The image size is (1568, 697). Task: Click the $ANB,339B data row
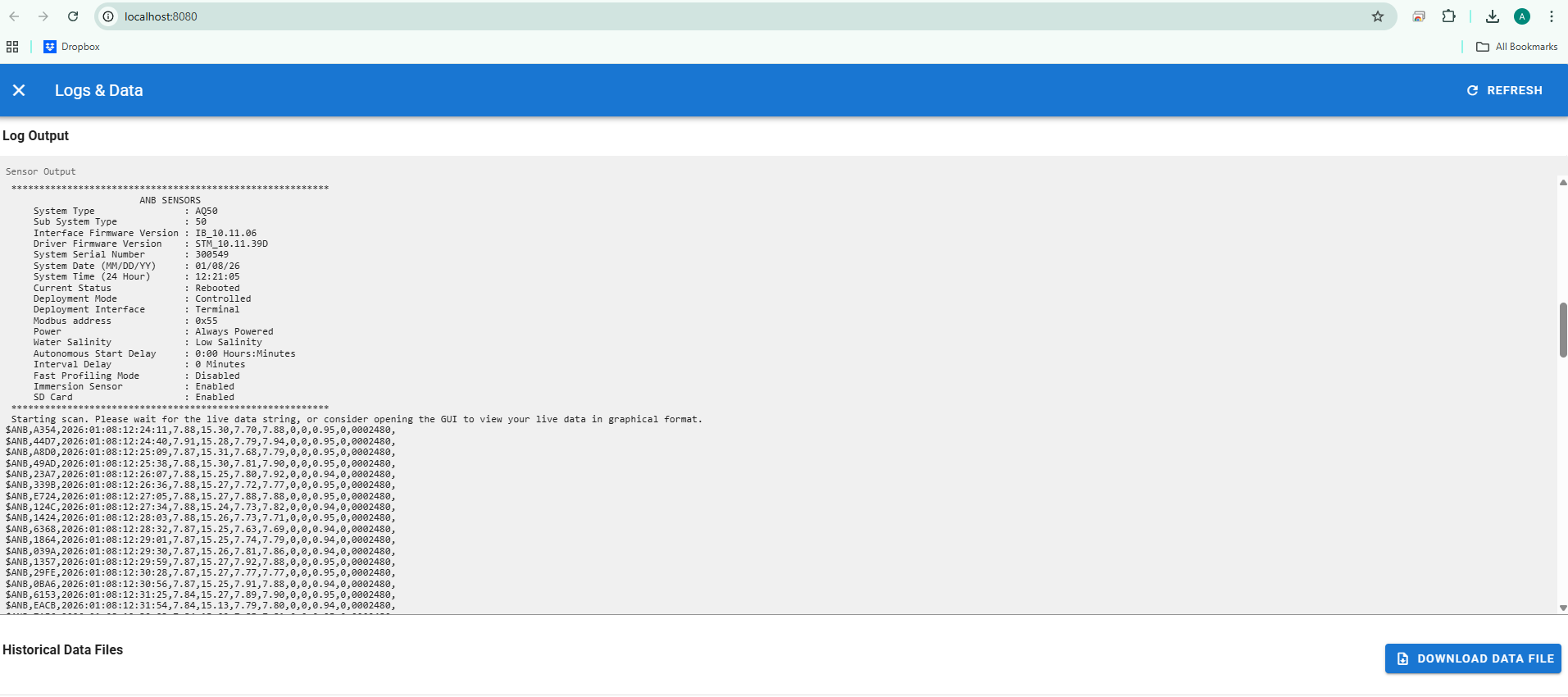pyautogui.click(x=201, y=485)
